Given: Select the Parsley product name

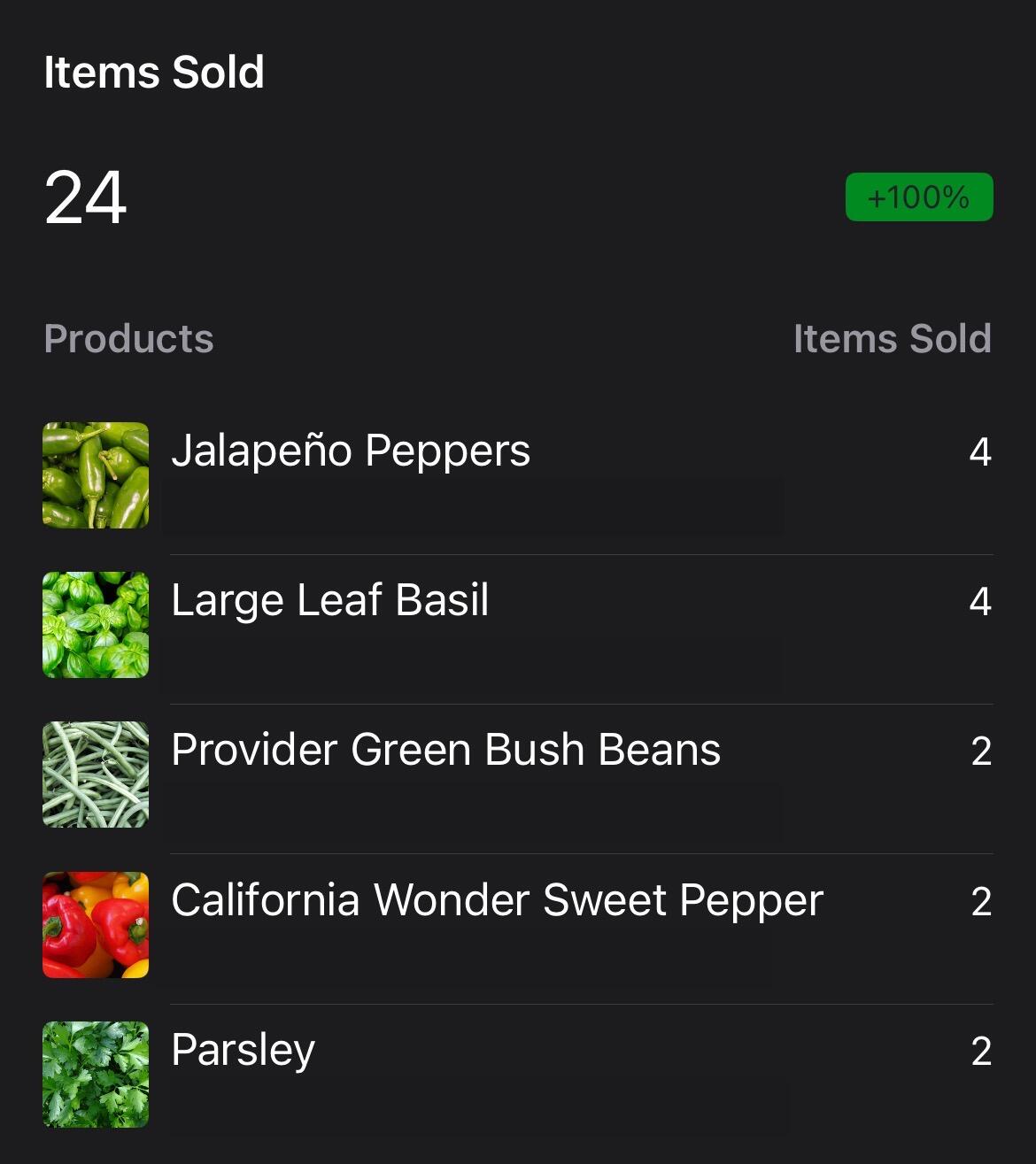Looking at the screenshot, I should pos(243,1051).
